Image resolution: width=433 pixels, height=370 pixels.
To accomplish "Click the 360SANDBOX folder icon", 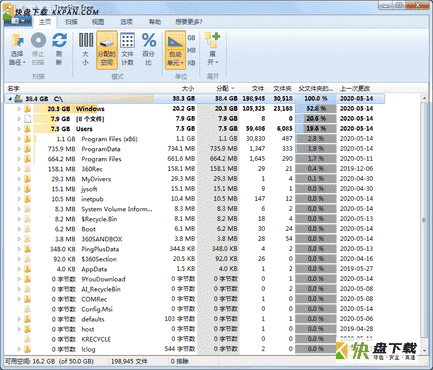I will (27, 239).
